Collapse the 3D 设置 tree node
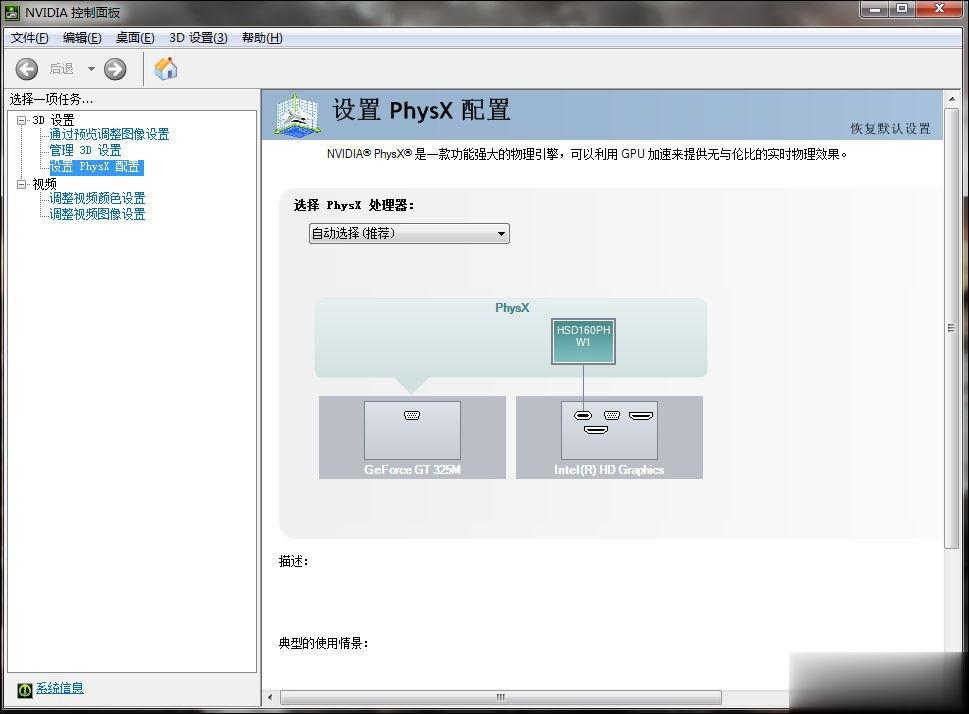This screenshot has width=969, height=714. (x=22, y=120)
